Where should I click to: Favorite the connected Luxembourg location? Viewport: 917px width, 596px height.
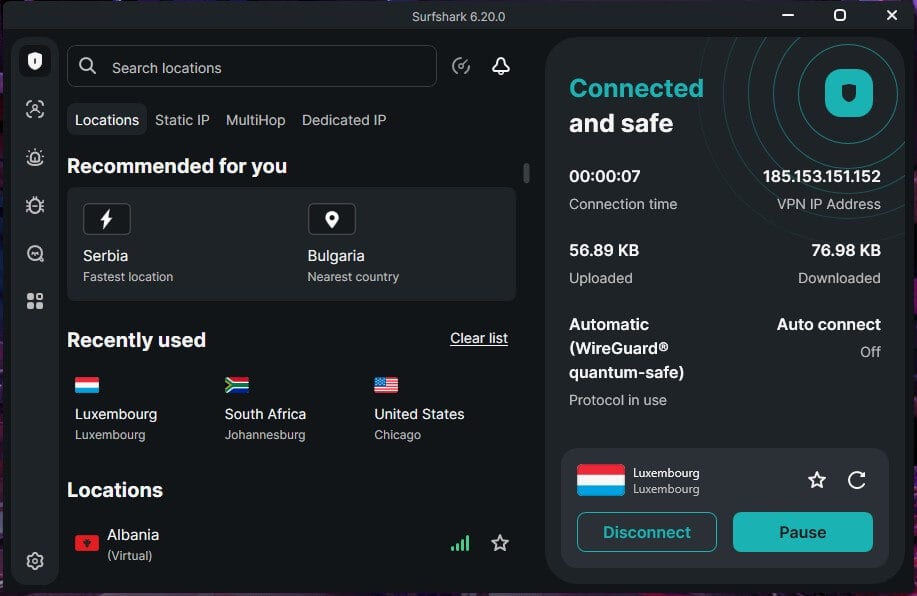click(x=816, y=480)
